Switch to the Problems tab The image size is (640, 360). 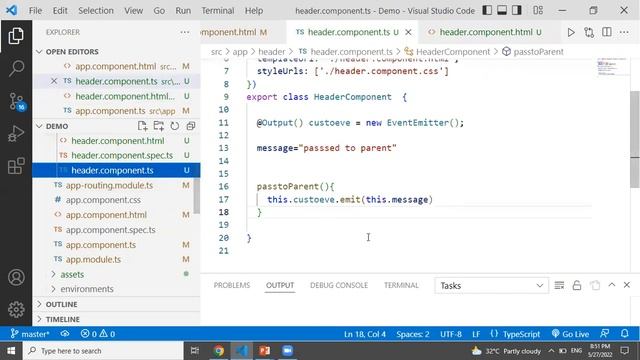pyautogui.click(x=232, y=285)
